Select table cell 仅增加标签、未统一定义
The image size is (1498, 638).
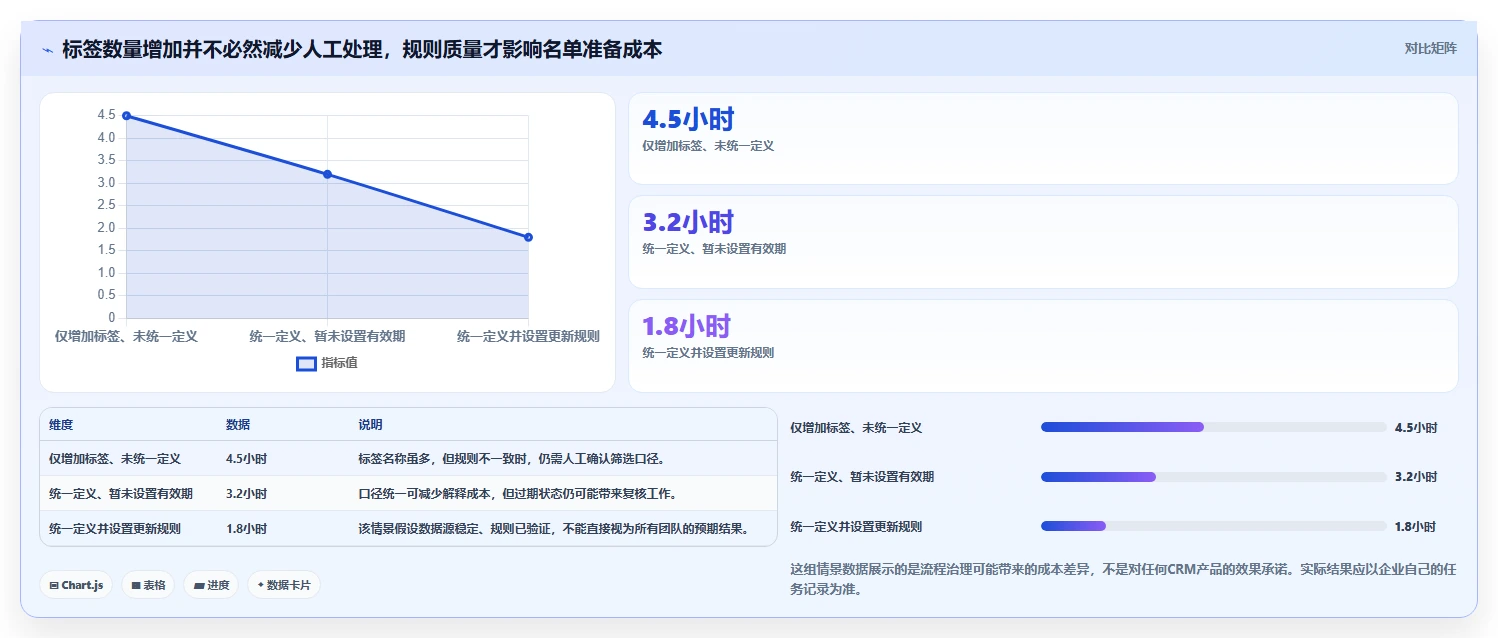pyautogui.click(x=115, y=459)
